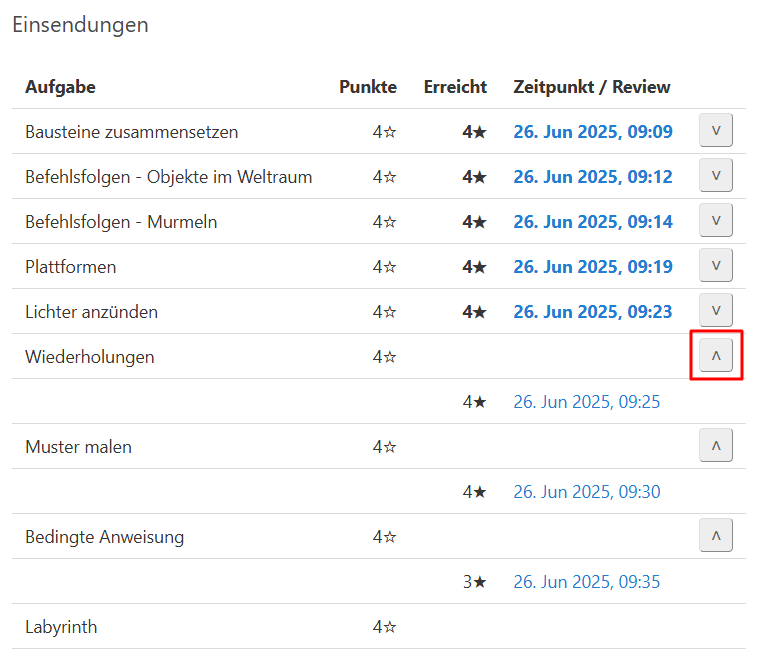
Task: Open the Bedingte Anweisung submission from 09:35
Action: tap(586, 582)
